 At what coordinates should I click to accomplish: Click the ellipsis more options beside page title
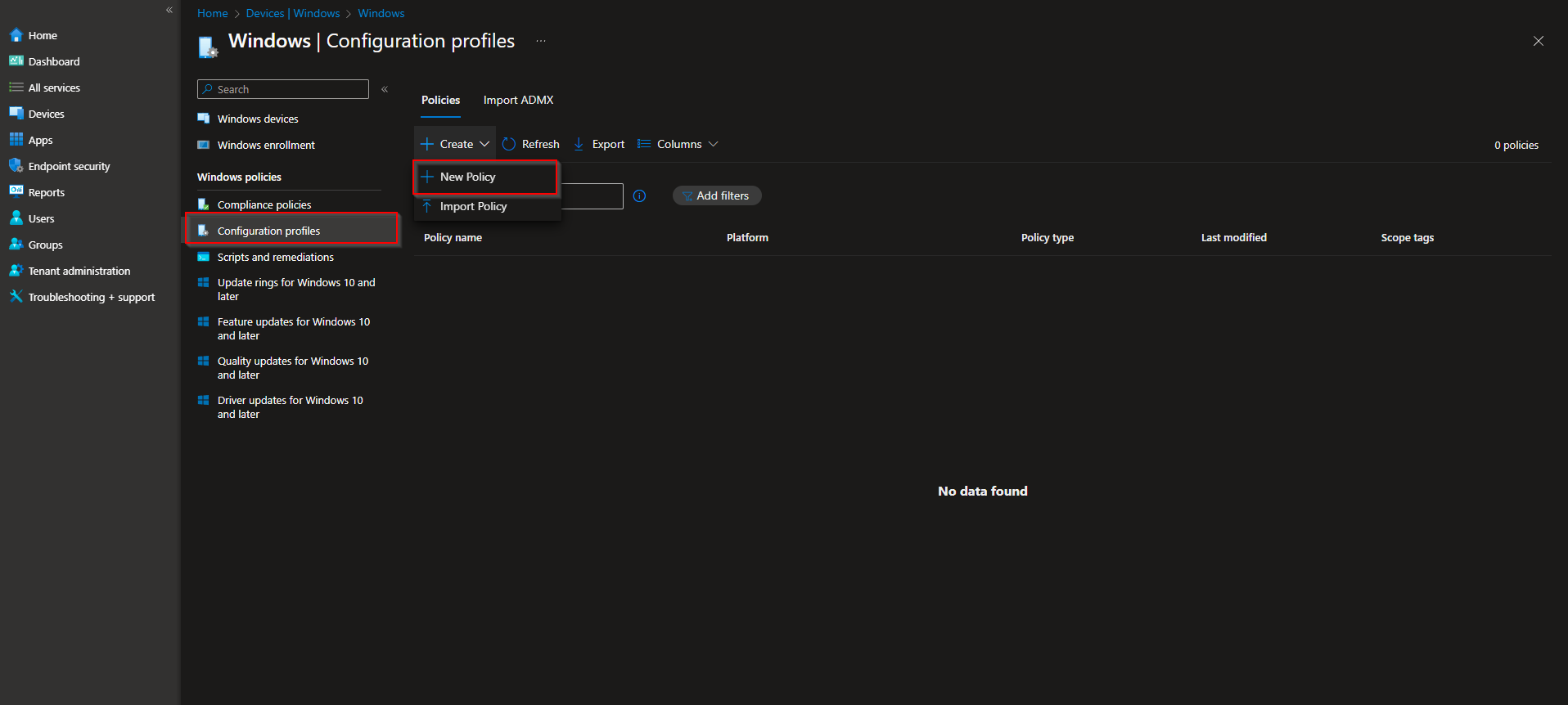(541, 41)
